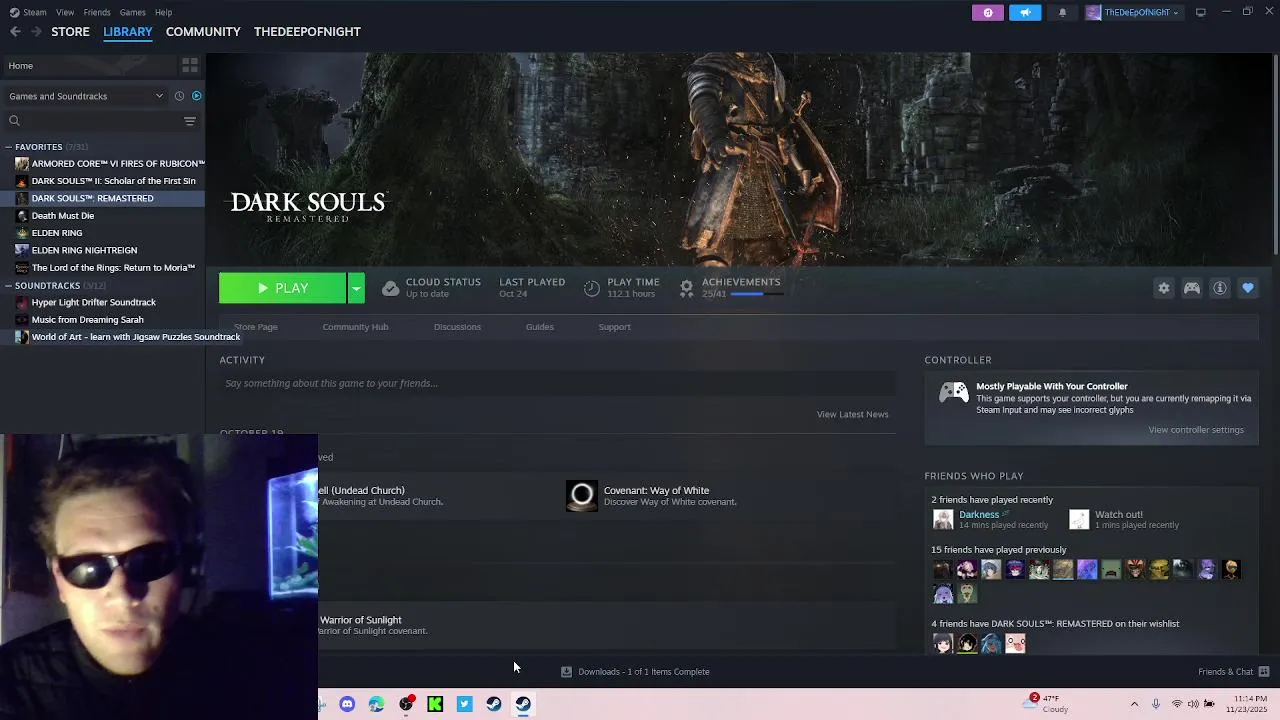Viewport: 1280px width, 720px height.
Task: Sort library by recent activity clock icon
Action: (179, 96)
